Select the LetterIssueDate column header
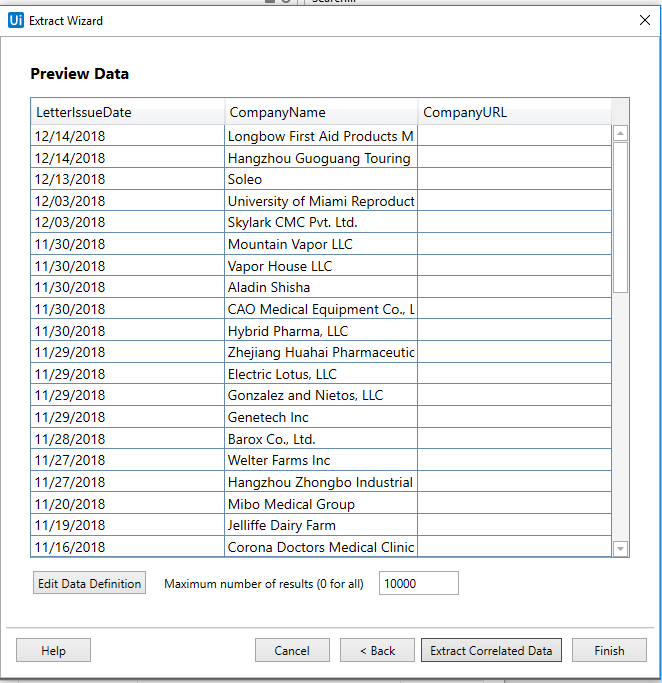Image resolution: width=662 pixels, height=683 pixels. coord(128,112)
